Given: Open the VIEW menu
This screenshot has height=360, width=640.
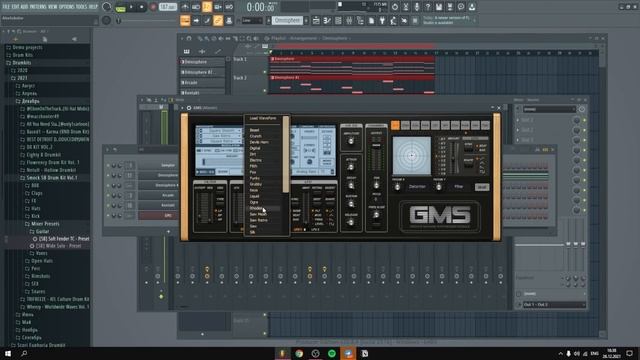Looking at the screenshot, I should [x=53, y=7].
